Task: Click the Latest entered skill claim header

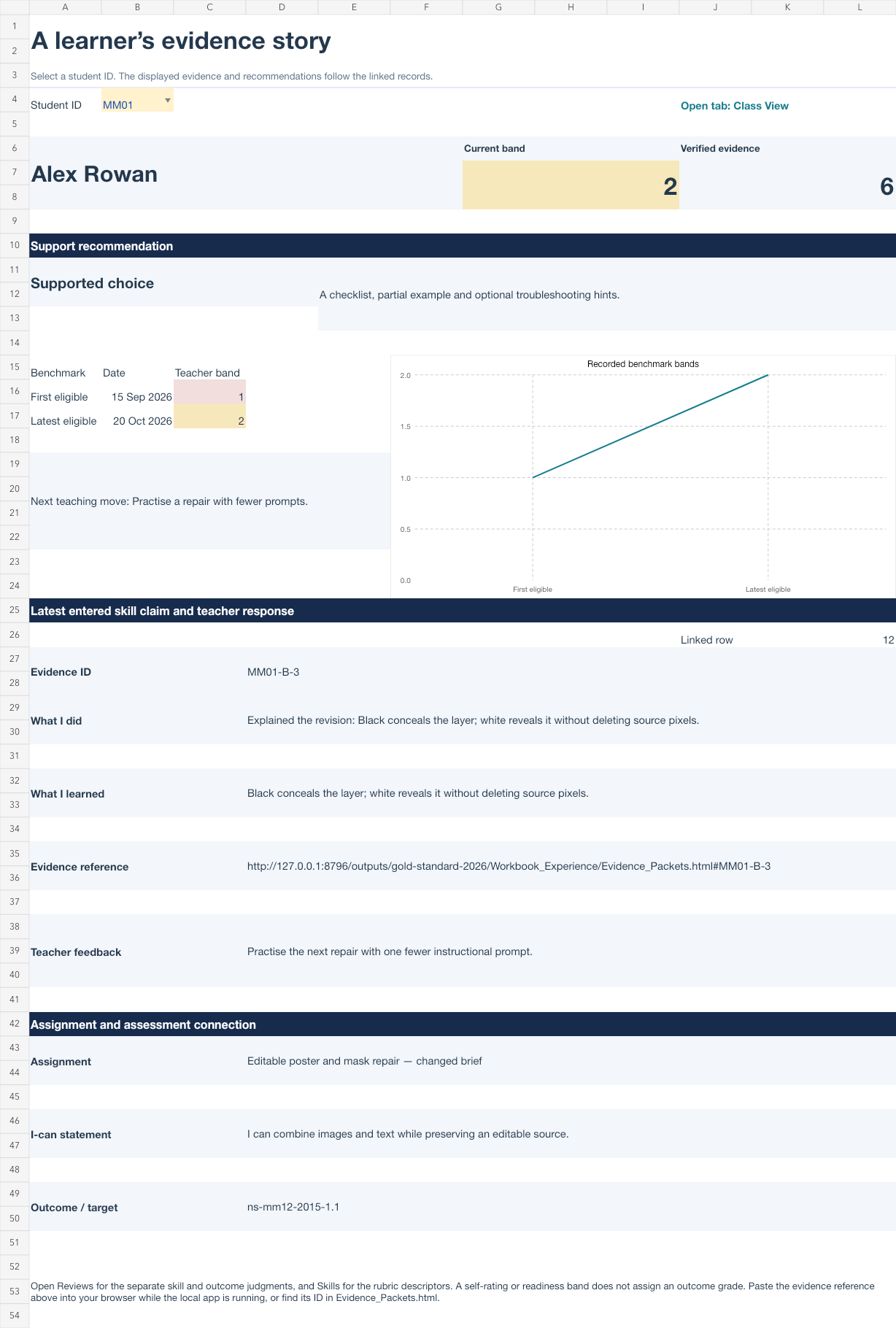Action: point(463,611)
